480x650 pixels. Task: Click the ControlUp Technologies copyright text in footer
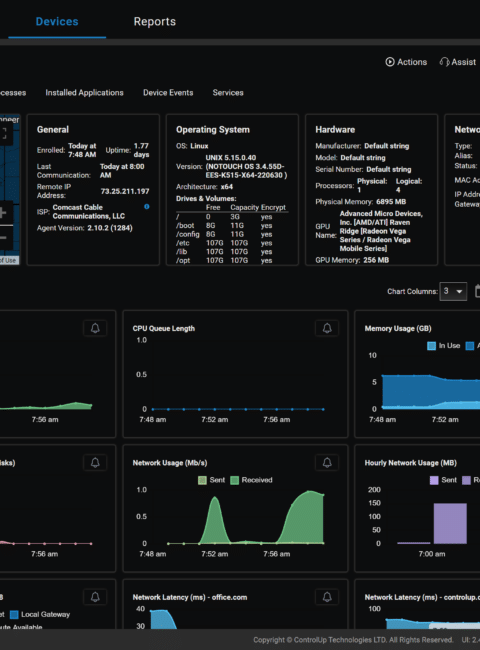tap(353, 640)
